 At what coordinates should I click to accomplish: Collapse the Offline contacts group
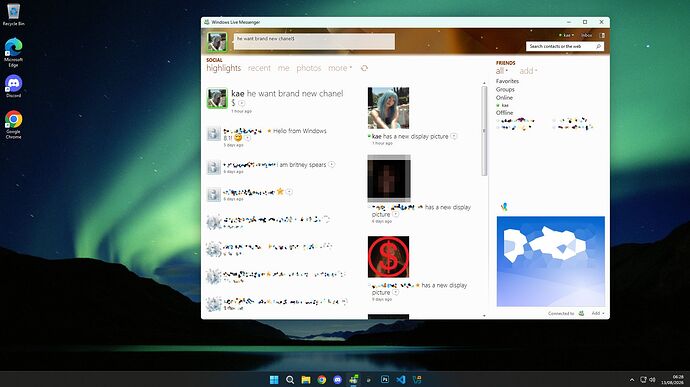[x=505, y=113]
